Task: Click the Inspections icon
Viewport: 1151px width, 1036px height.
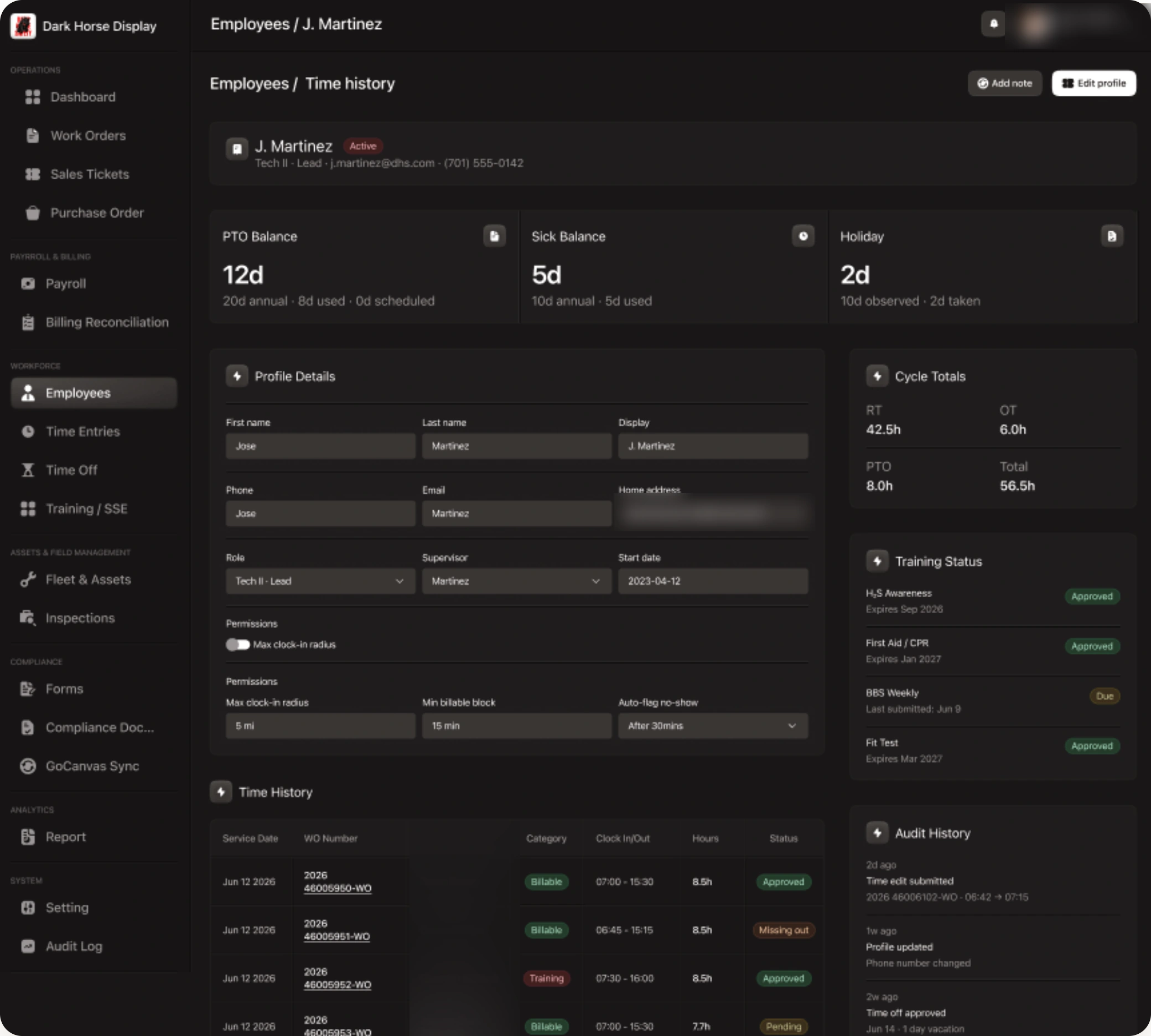Action: [28, 618]
